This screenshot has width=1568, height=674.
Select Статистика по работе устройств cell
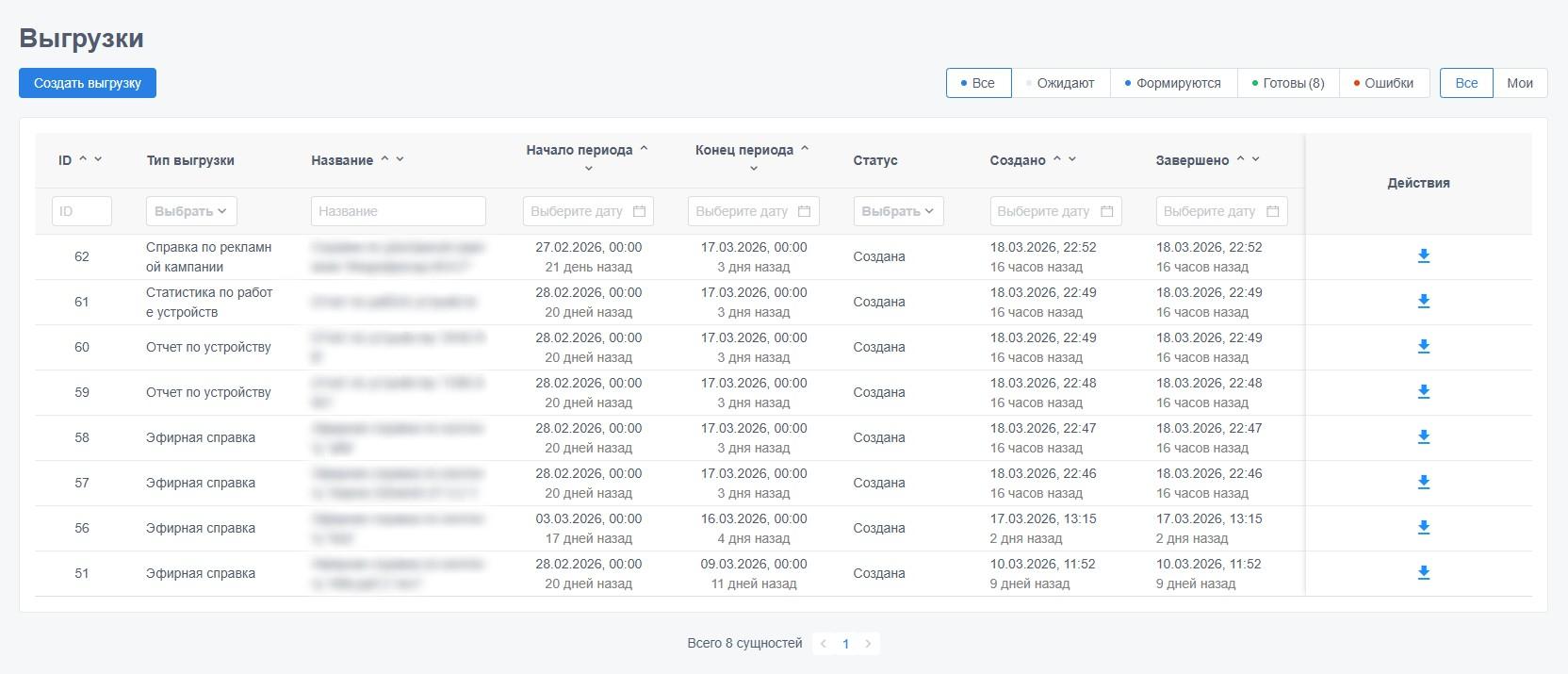pos(209,302)
